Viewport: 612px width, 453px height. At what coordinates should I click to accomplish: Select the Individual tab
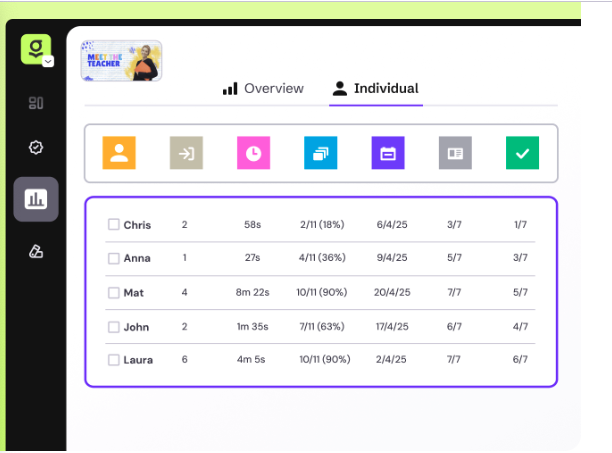pyautogui.click(x=375, y=89)
